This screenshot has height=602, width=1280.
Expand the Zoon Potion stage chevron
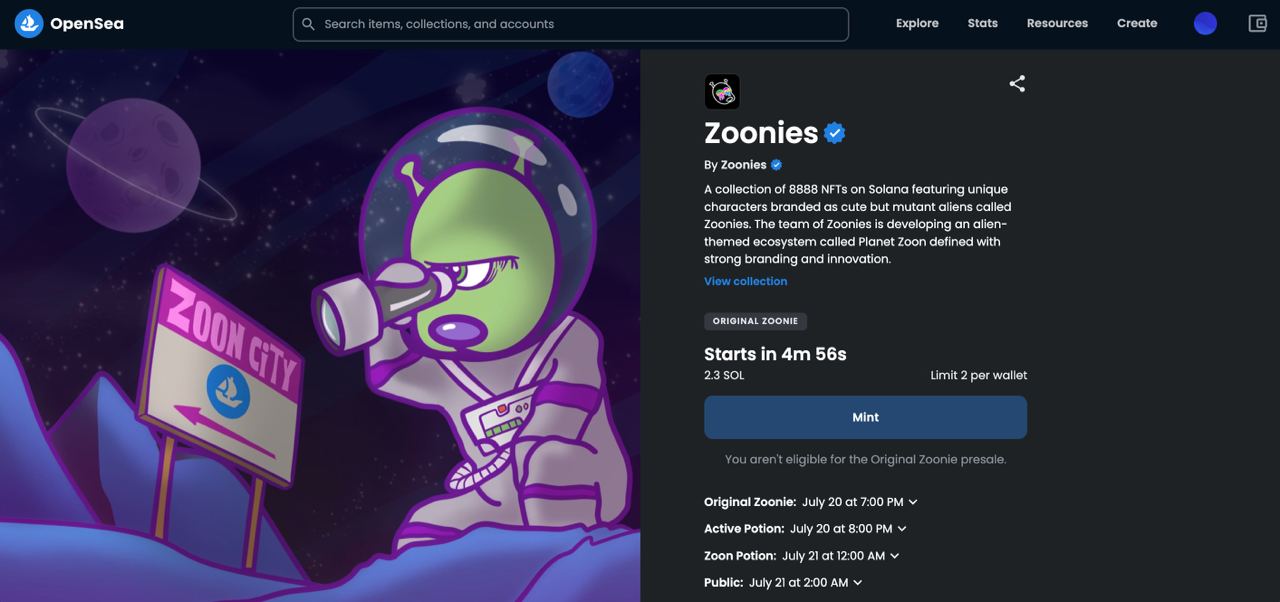pos(894,556)
